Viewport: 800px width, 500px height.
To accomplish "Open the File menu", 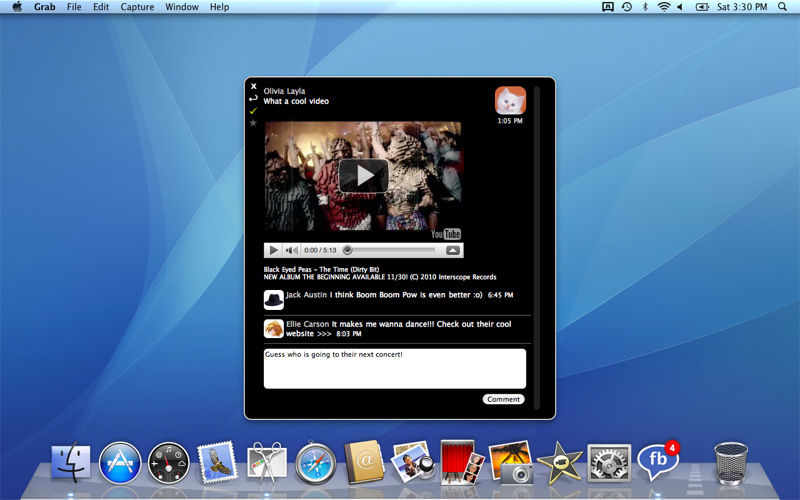I will tap(74, 7).
